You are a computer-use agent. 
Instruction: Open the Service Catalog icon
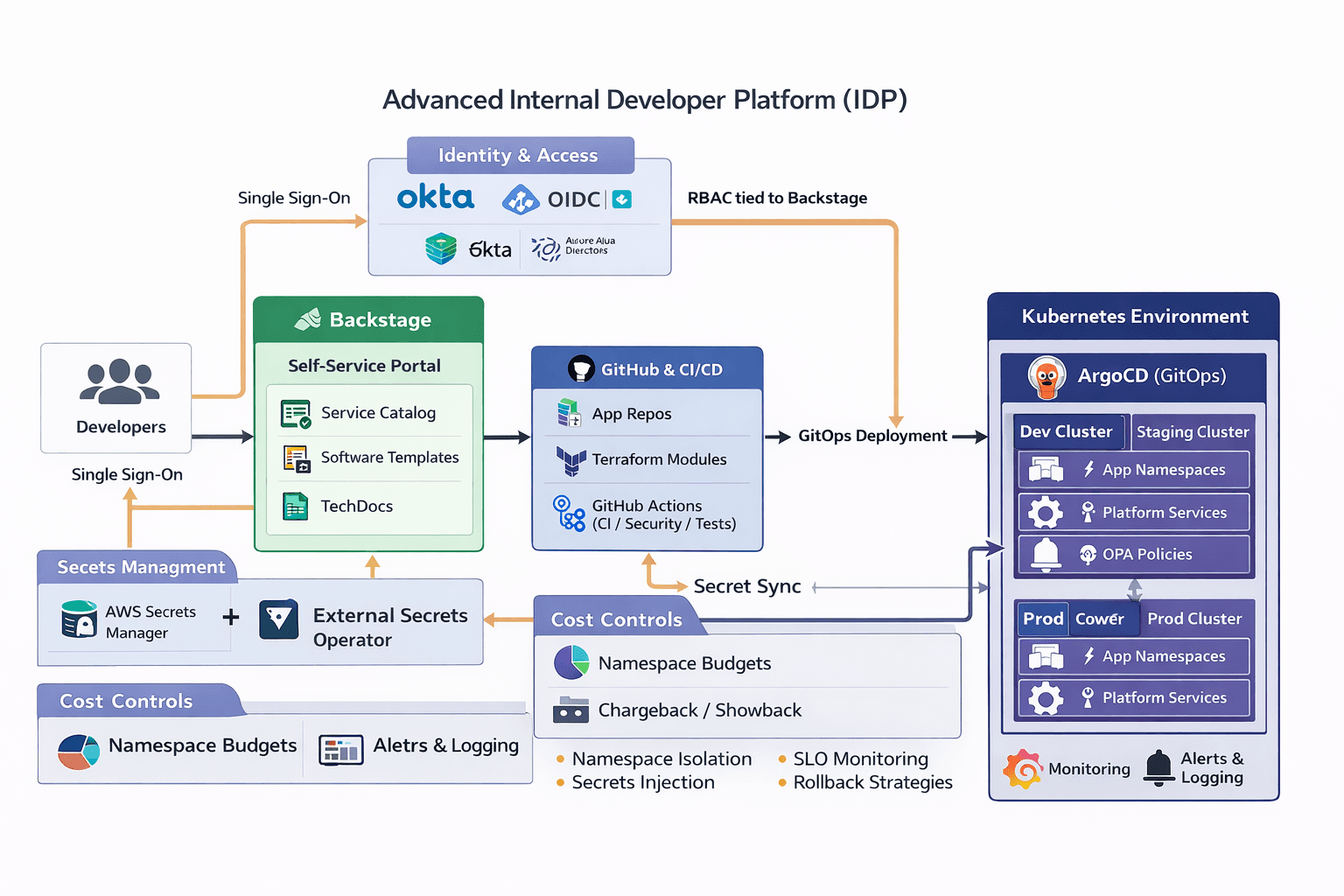(296, 413)
